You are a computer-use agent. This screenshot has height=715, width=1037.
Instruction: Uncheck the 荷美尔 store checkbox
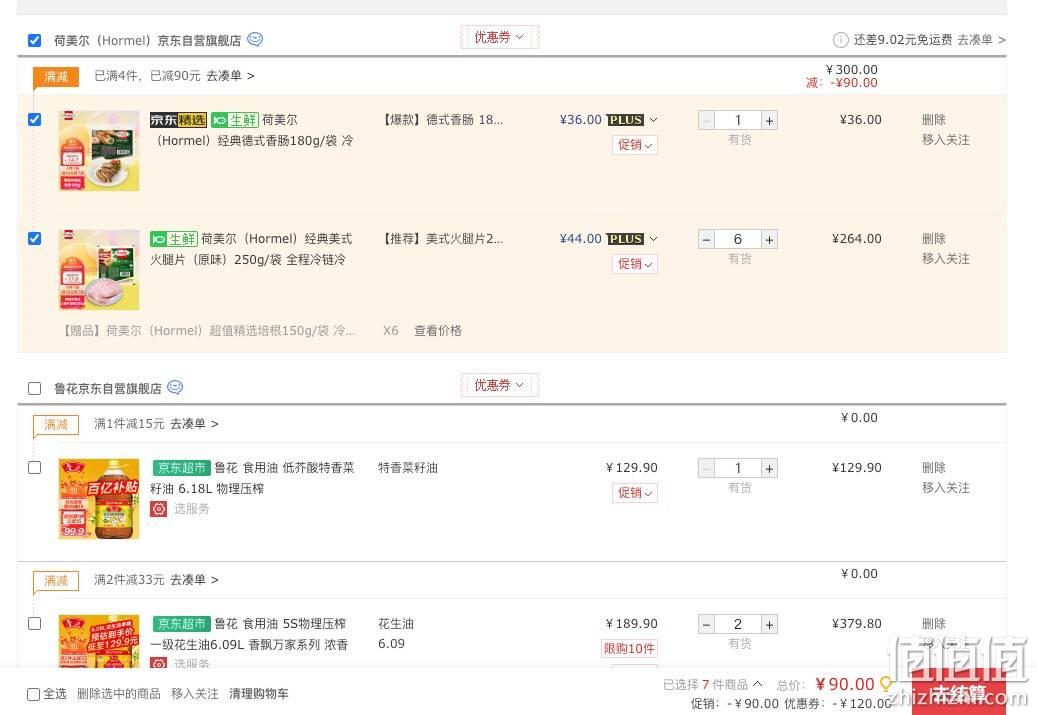click(x=34, y=41)
